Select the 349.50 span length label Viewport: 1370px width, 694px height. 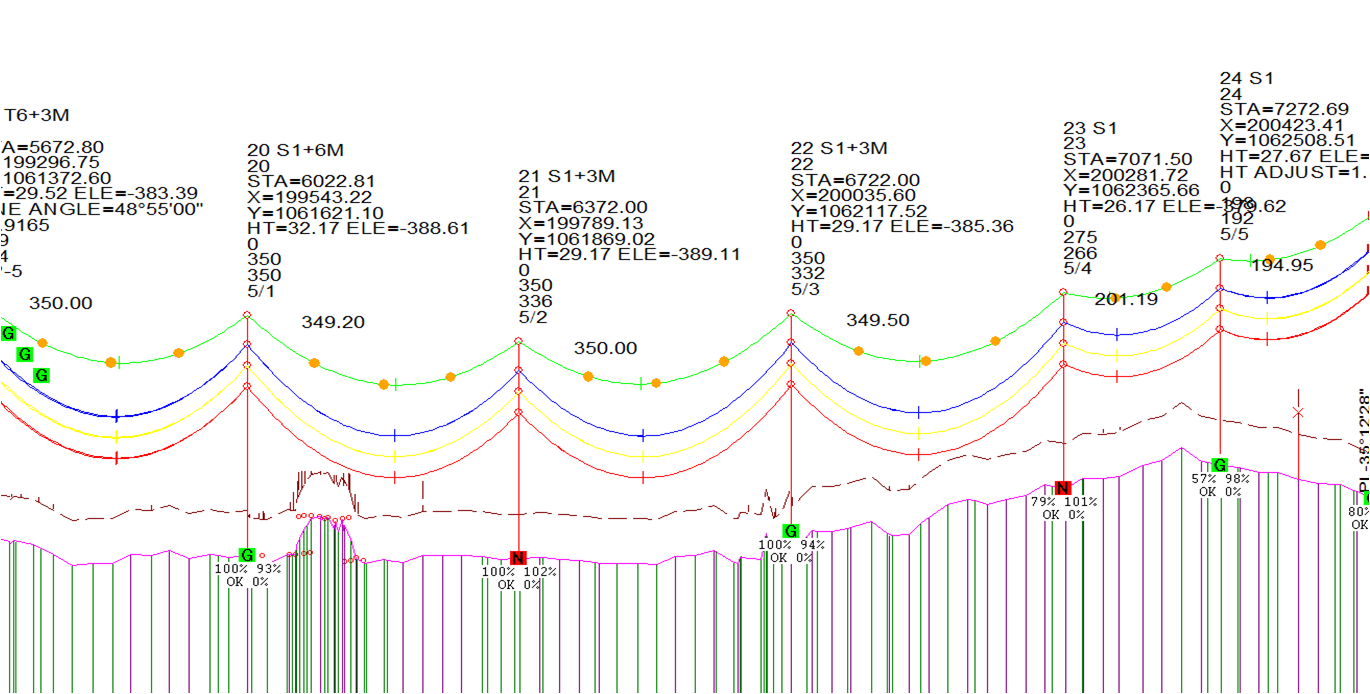click(878, 320)
